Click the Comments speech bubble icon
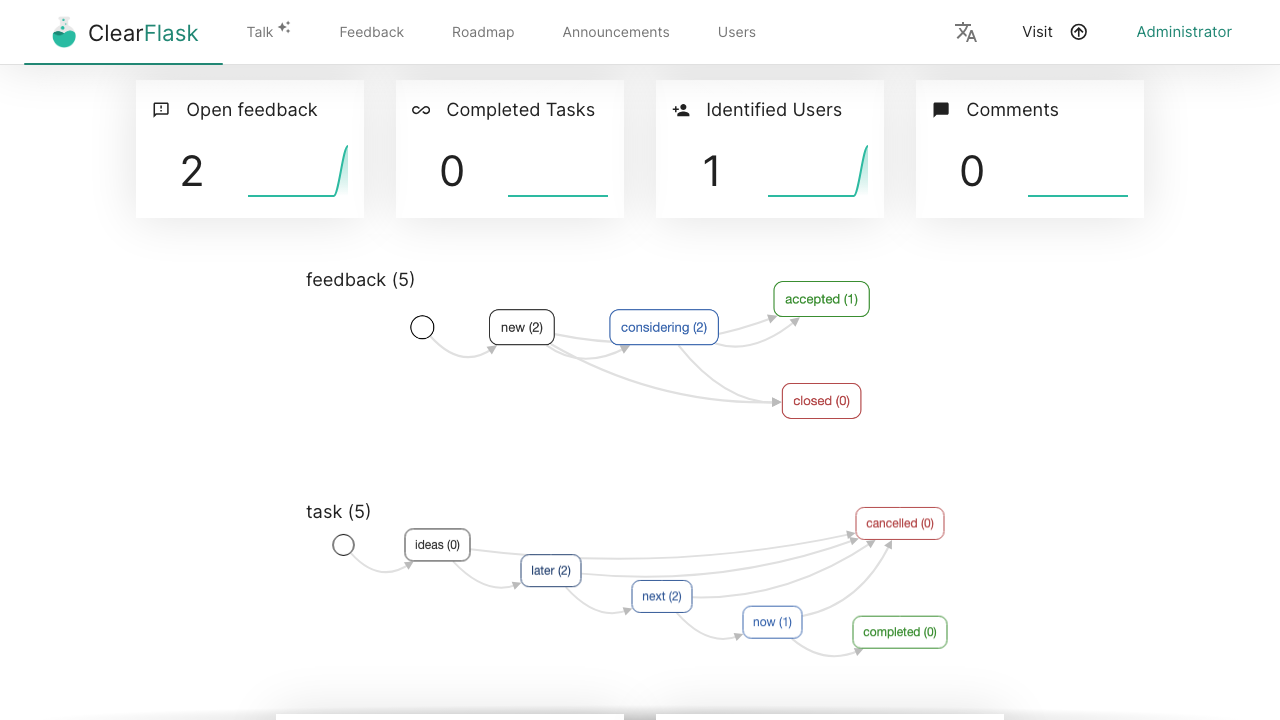Image resolution: width=1280 pixels, height=720 pixels. [x=941, y=110]
